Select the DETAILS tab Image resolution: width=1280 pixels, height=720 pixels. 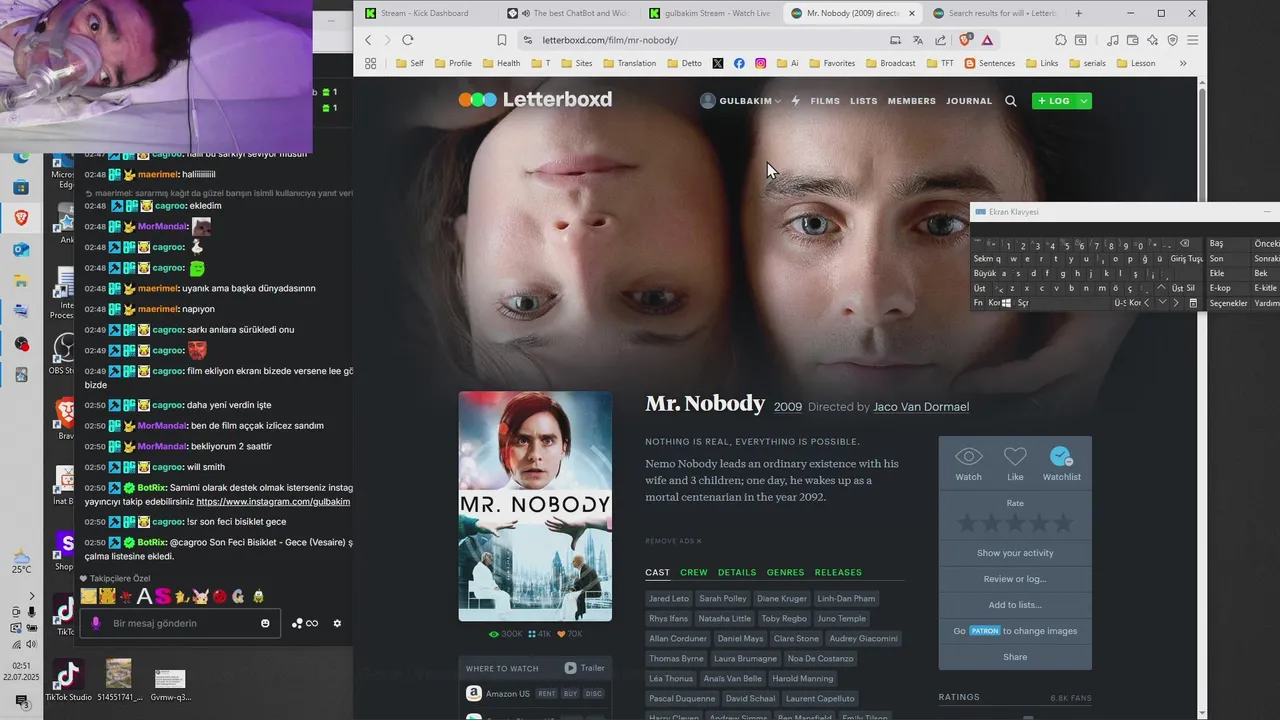pyautogui.click(x=737, y=572)
